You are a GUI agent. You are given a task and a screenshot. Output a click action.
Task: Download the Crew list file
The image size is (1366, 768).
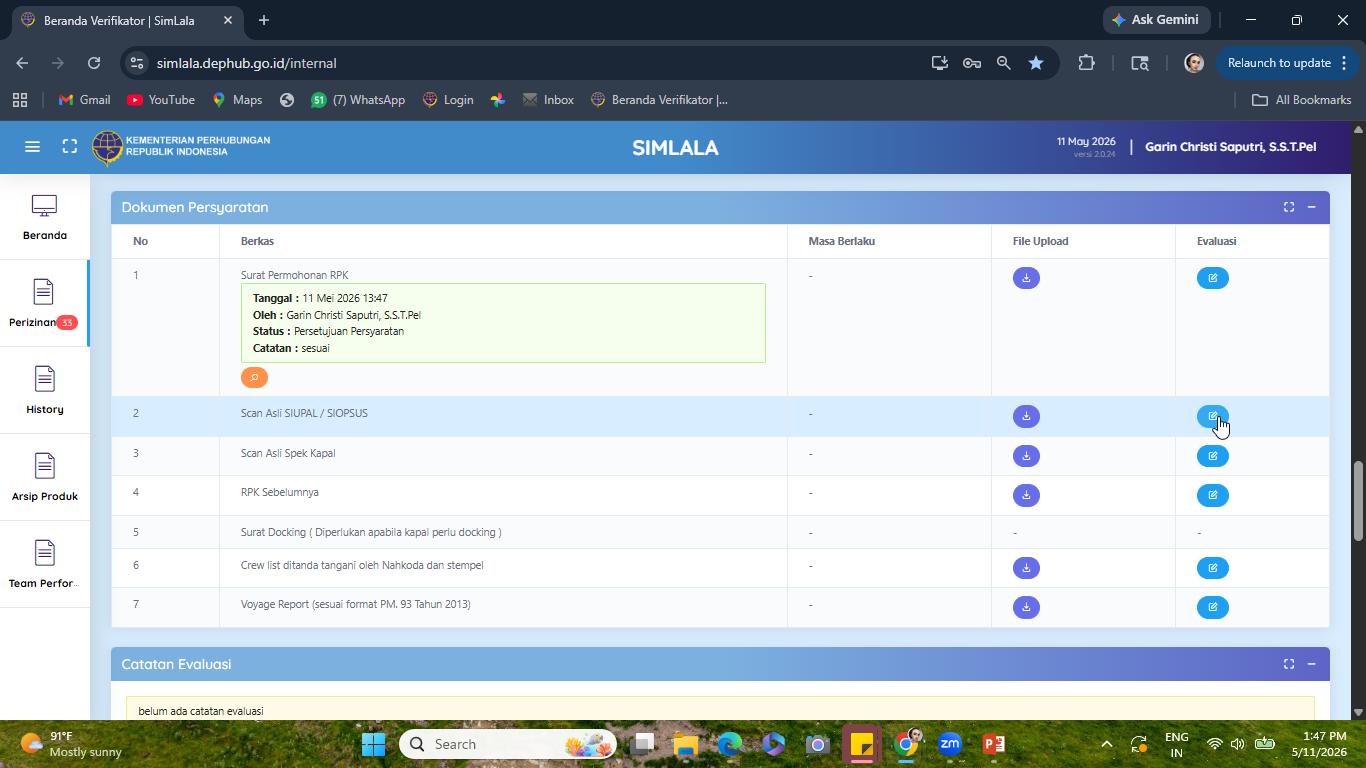[x=1026, y=568]
